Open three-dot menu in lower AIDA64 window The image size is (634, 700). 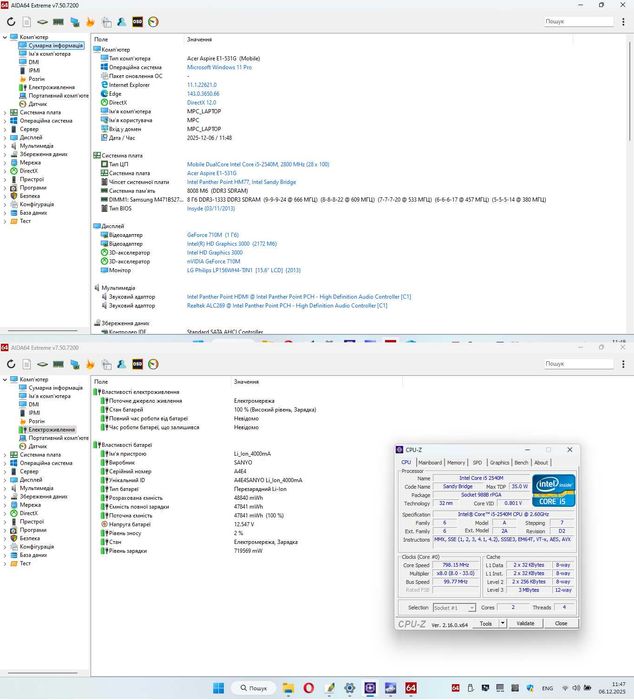623,364
